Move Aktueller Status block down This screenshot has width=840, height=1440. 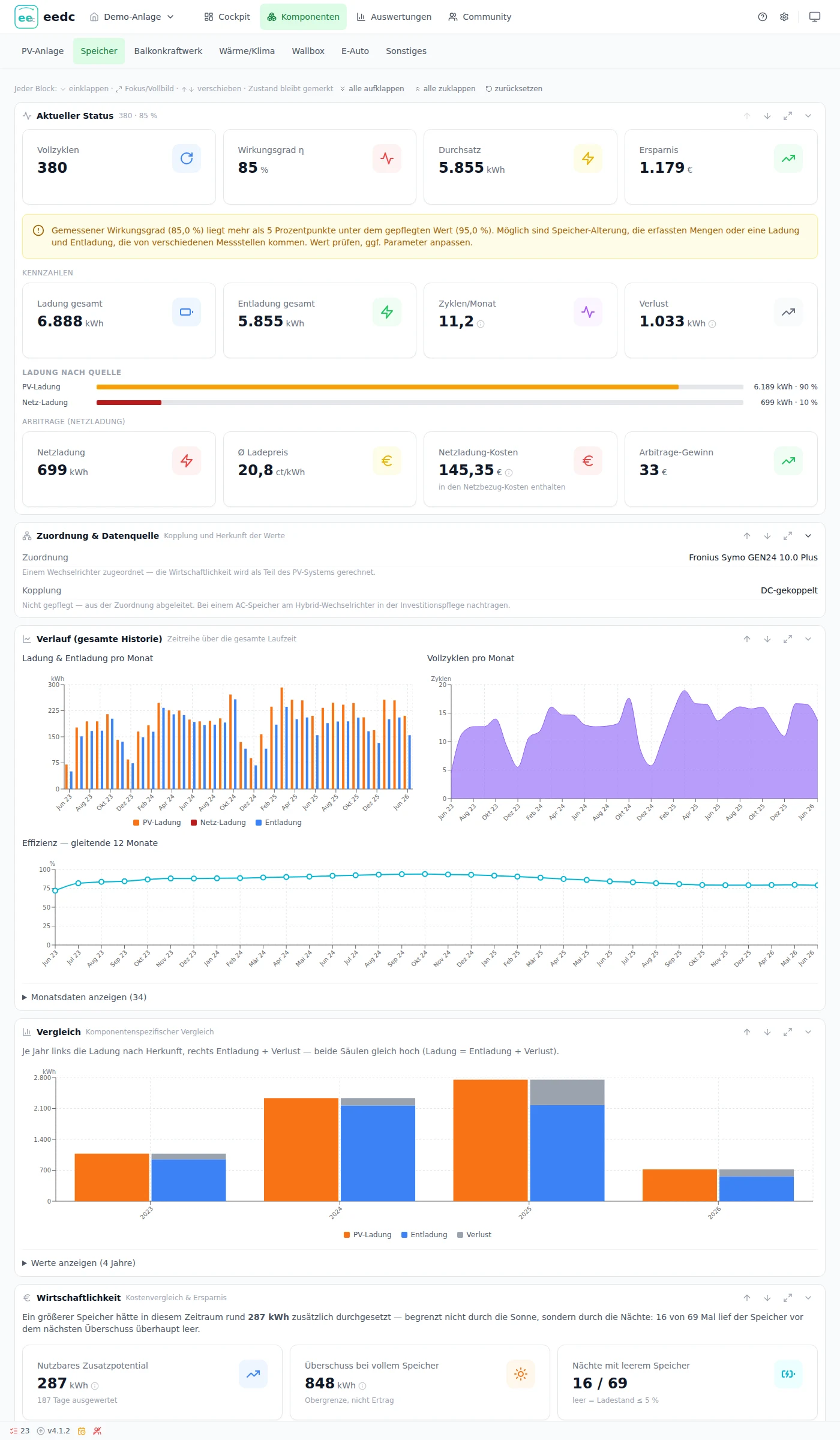pyautogui.click(x=767, y=116)
